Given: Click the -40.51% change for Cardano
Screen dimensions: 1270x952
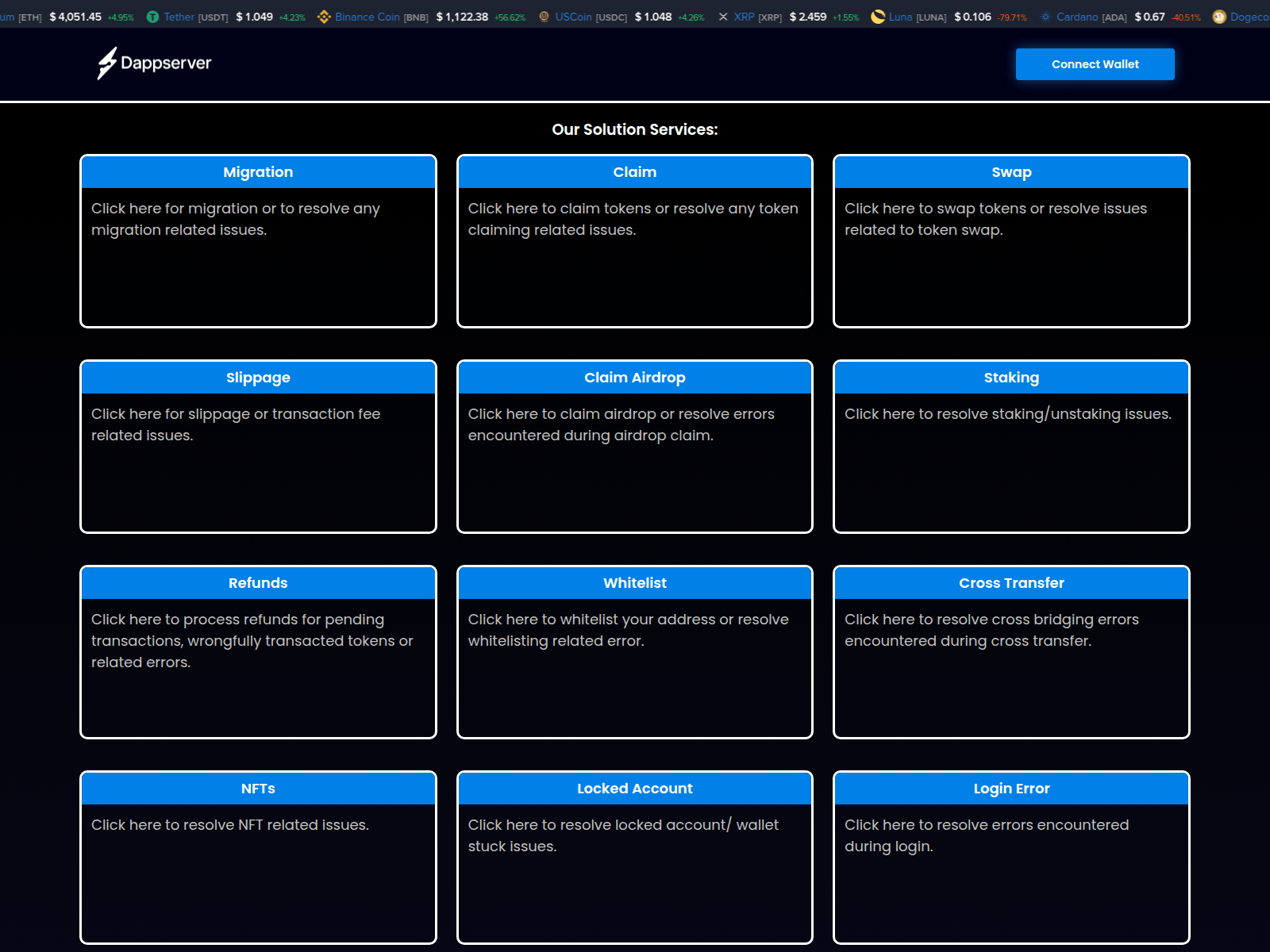Looking at the screenshot, I should (1186, 17).
